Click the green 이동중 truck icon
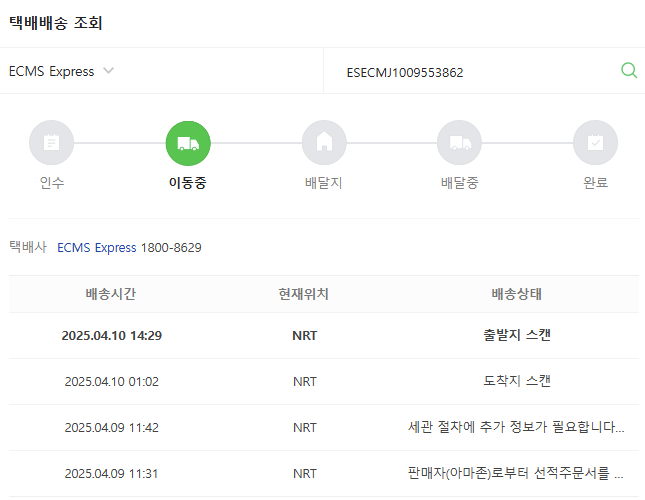Screen dimensions: 645x500 point(188,143)
